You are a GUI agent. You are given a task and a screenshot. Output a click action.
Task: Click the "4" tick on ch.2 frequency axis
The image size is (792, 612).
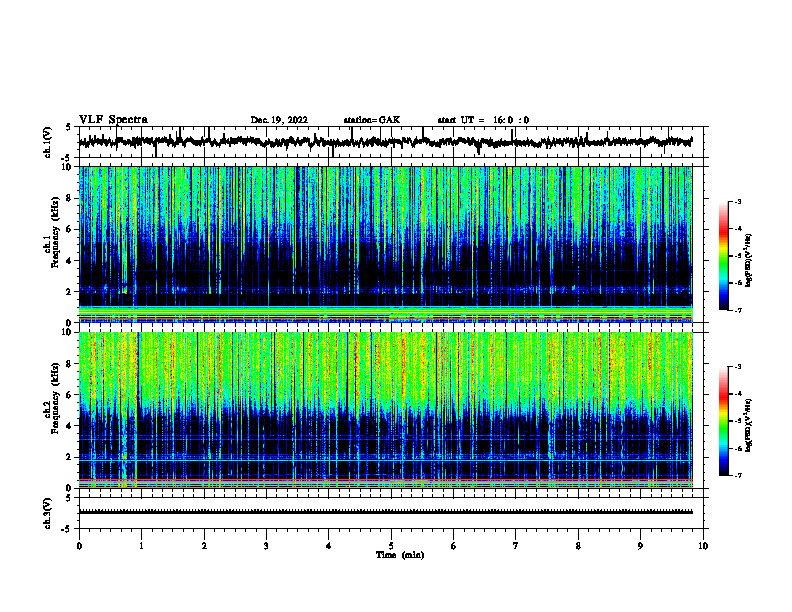[x=69, y=426]
